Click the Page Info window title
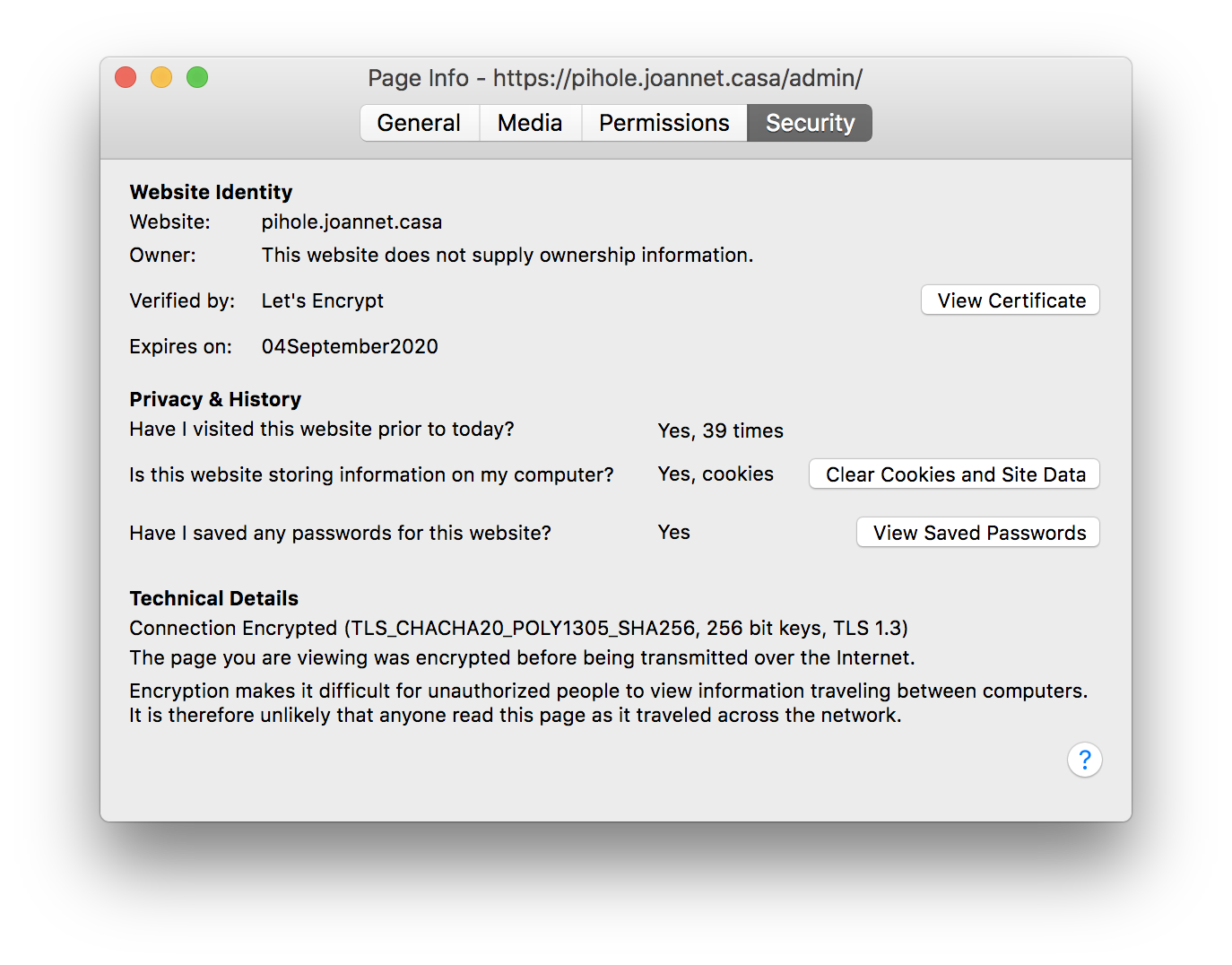The image size is (1232, 965). (615, 78)
